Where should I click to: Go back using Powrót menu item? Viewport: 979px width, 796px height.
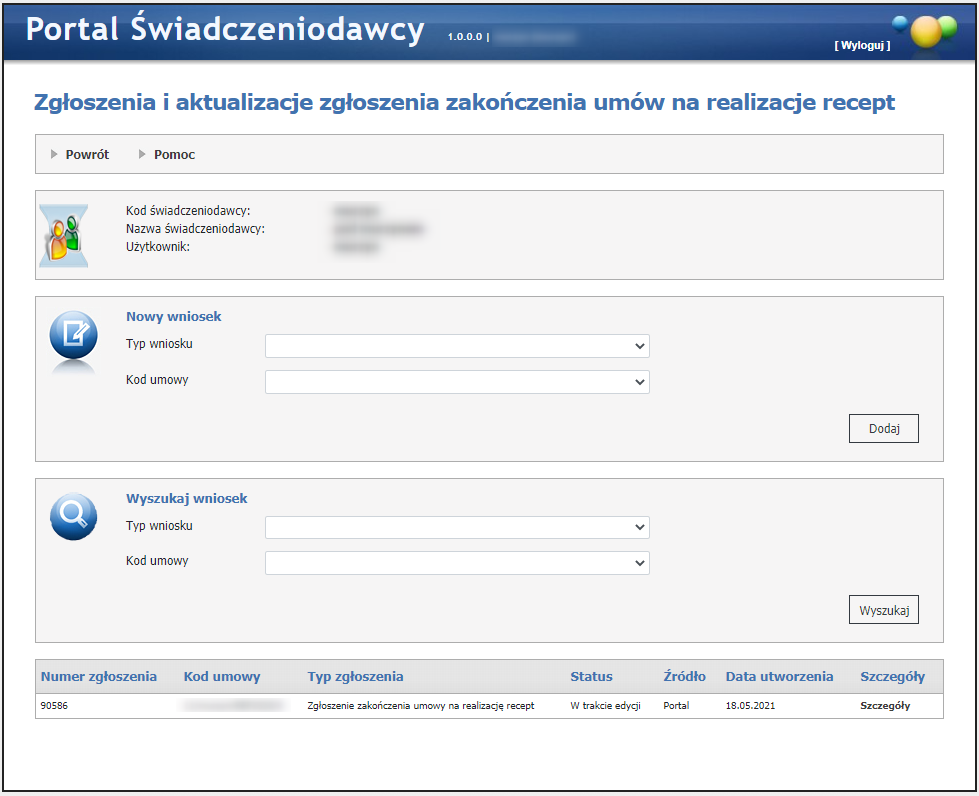tap(87, 155)
